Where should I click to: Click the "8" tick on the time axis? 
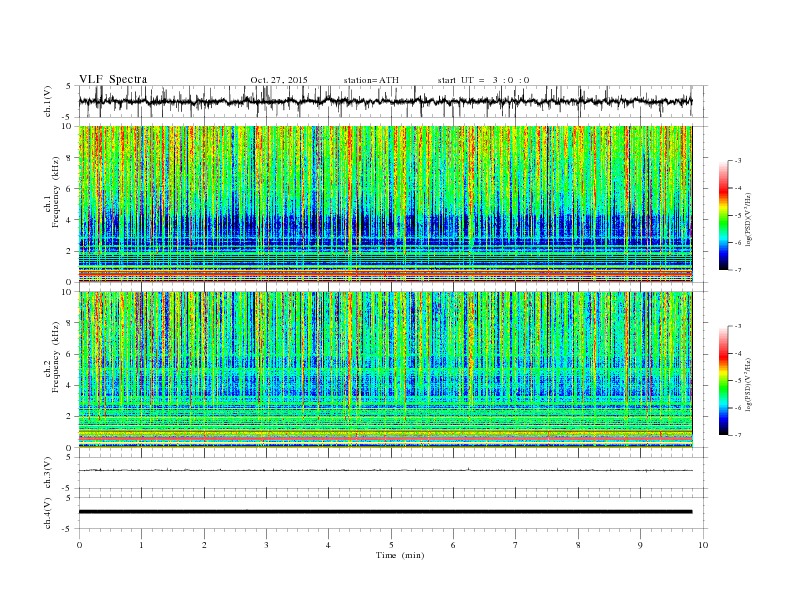pos(578,545)
